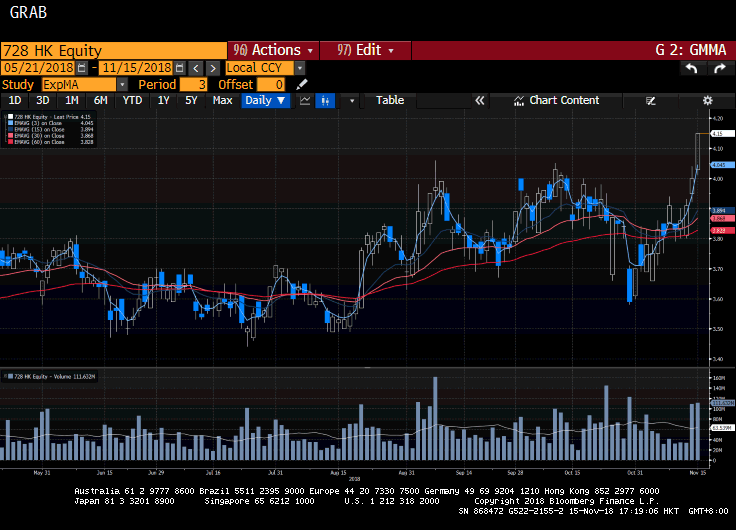Screen dimensions: 736x530
Task: Click the empty field next to Table
Action: 444,100
